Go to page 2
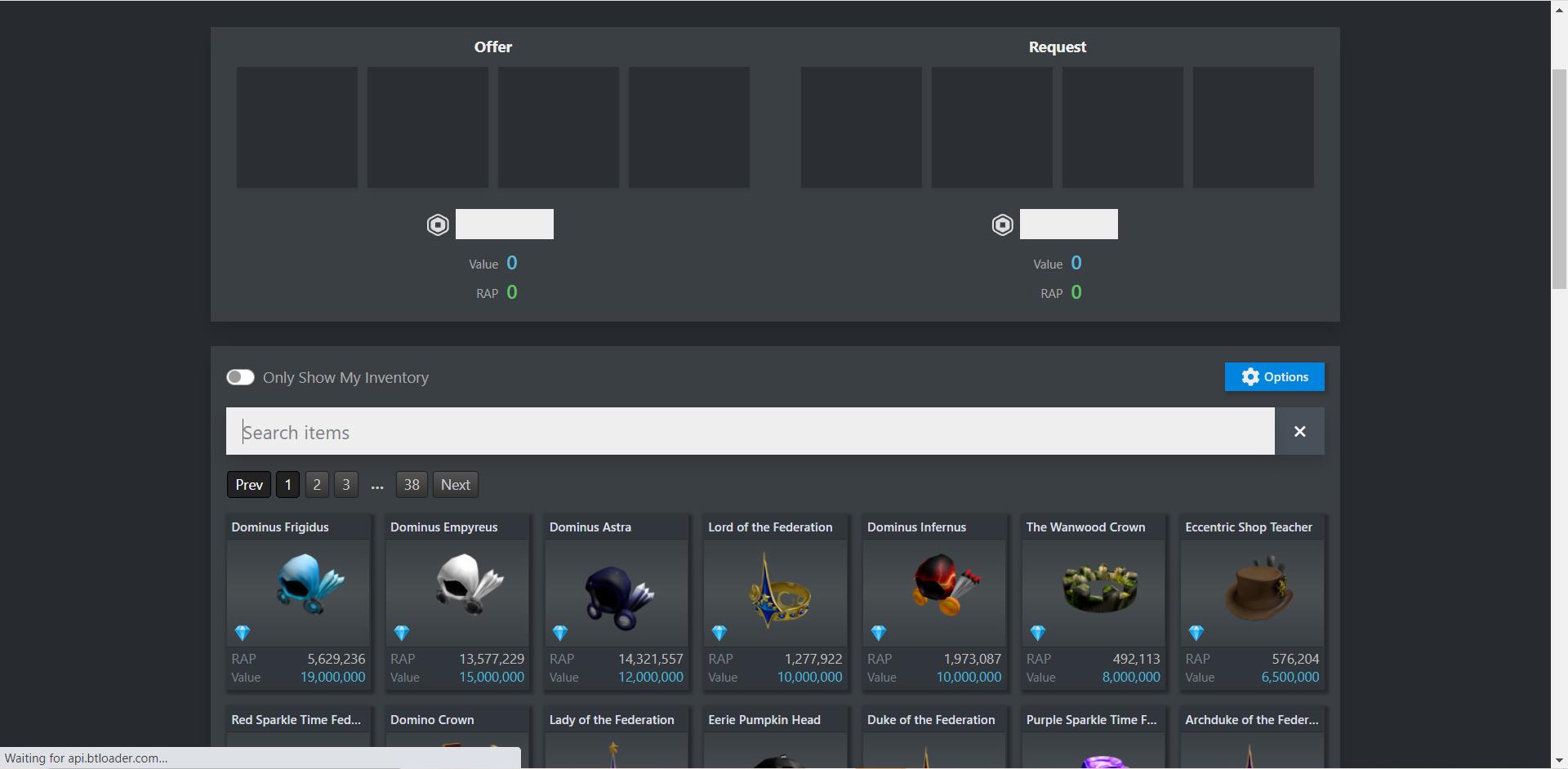Viewport: 1568px width, 769px height. point(317,484)
